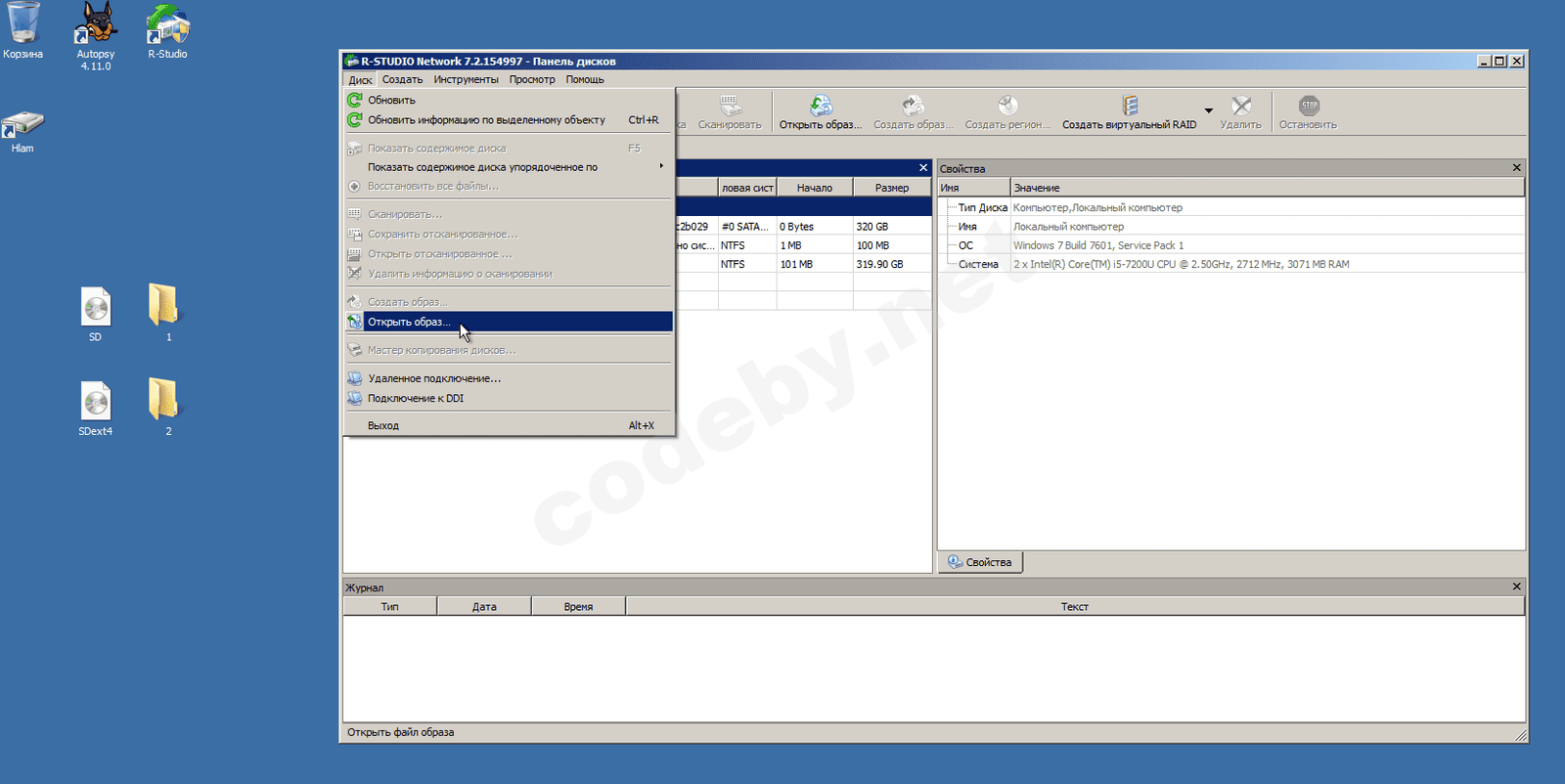Select the 320 GB disk size cell

pyautogui.click(x=892, y=227)
